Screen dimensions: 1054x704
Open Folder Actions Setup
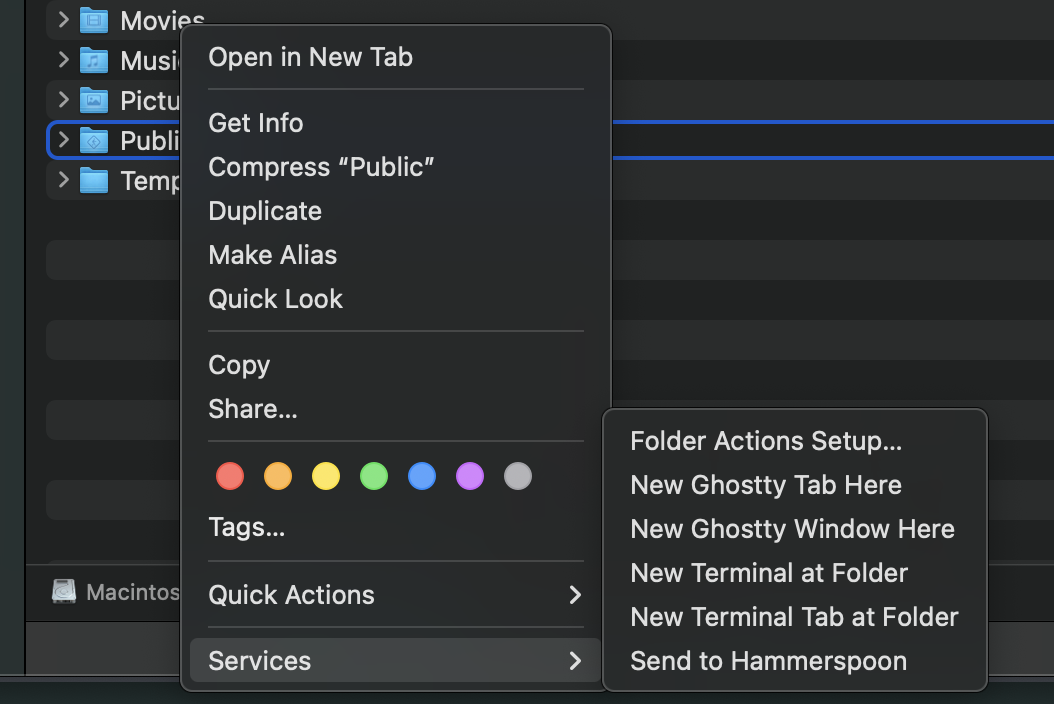pos(766,441)
